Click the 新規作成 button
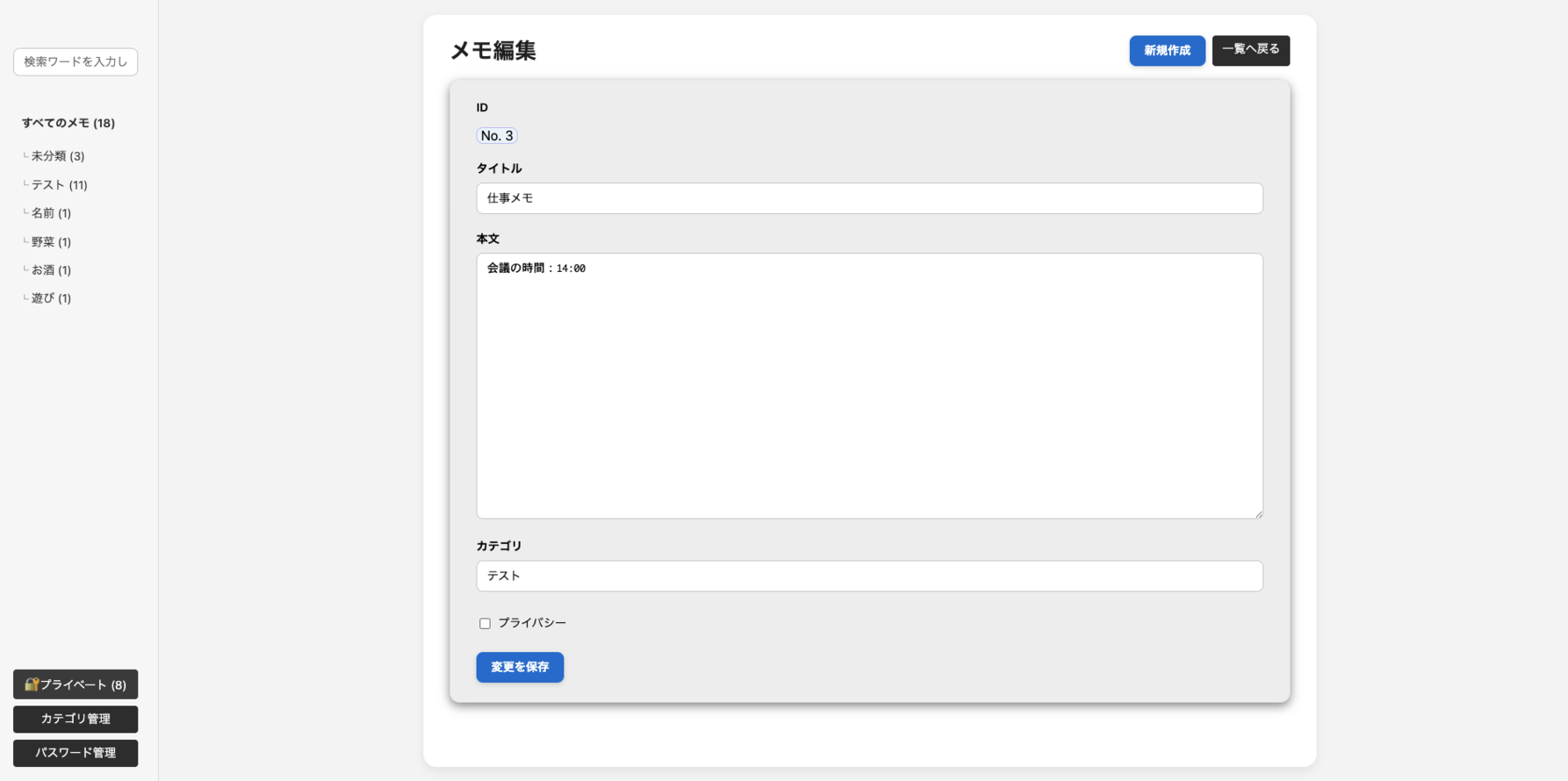 pos(1167,51)
